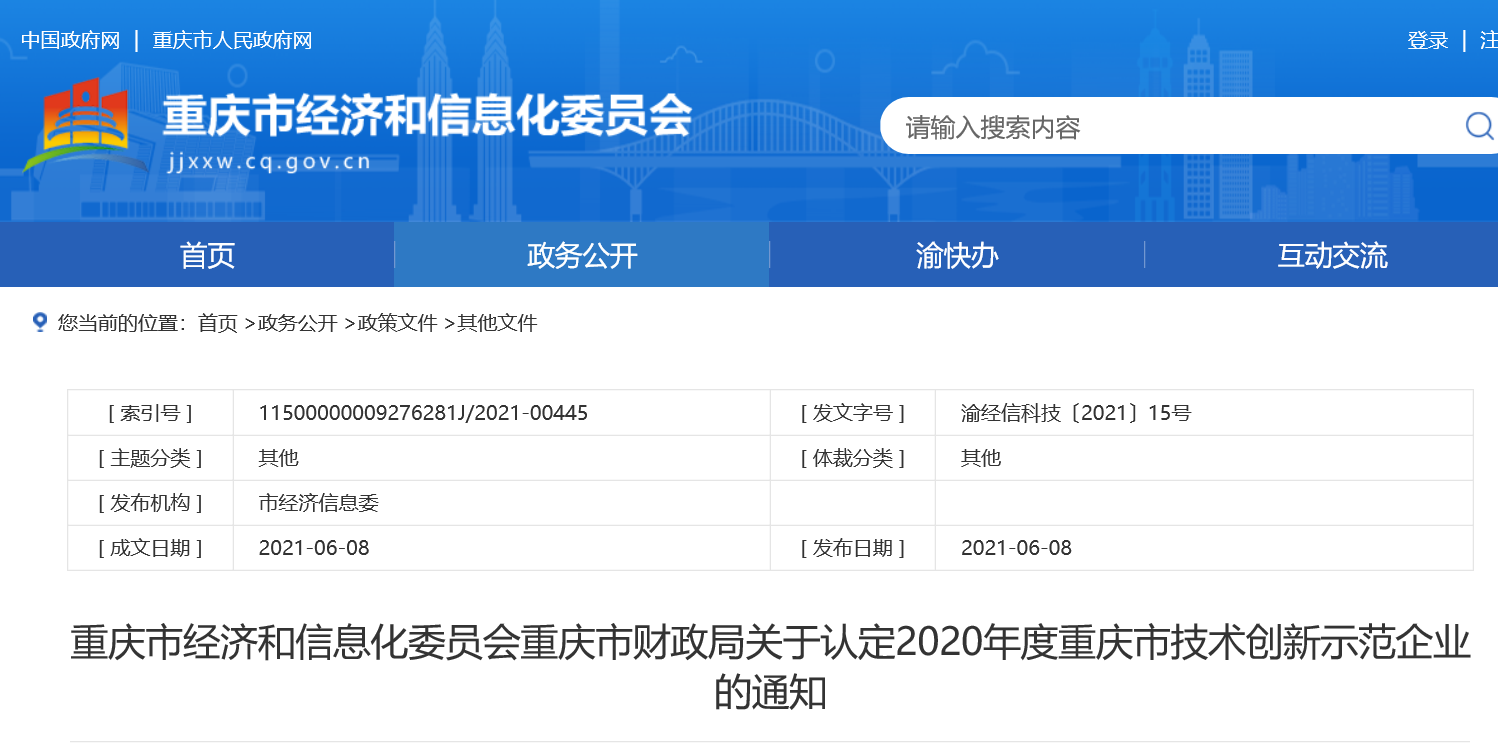The image size is (1498, 752).
Task: Click the location pin icon in breadcrumb
Action: (x=40, y=322)
